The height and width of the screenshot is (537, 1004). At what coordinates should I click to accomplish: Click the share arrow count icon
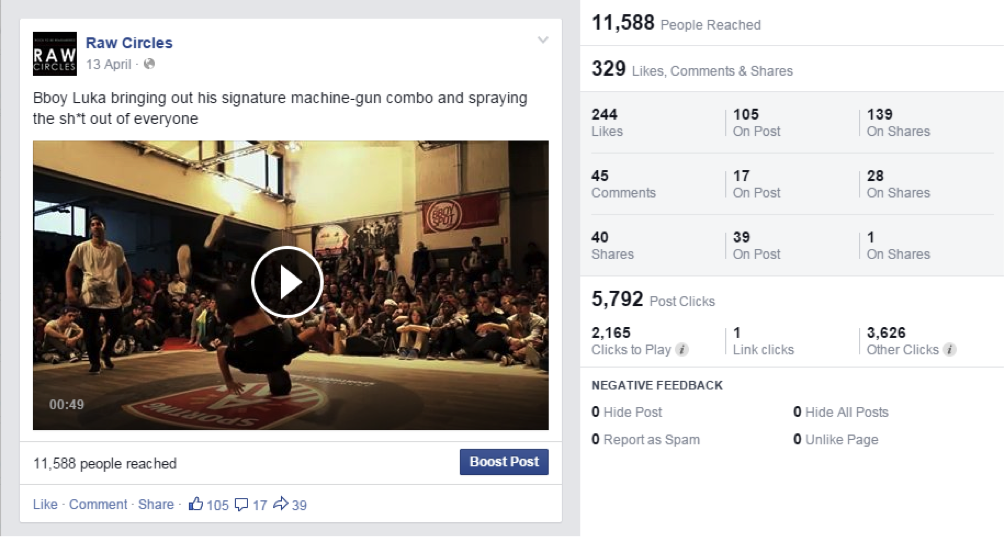point(280,505)
